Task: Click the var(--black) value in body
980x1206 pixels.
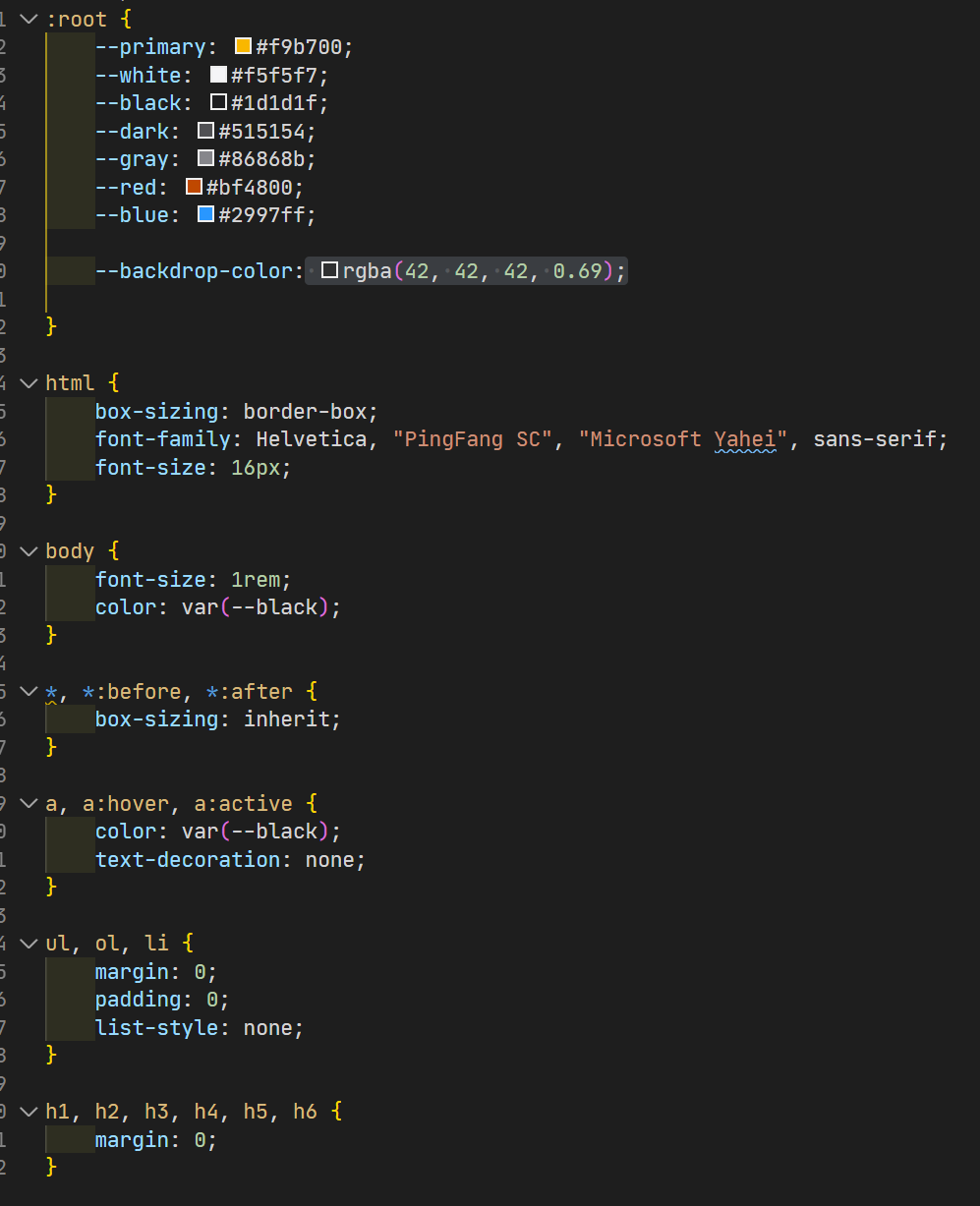Action: pos(256,607)
